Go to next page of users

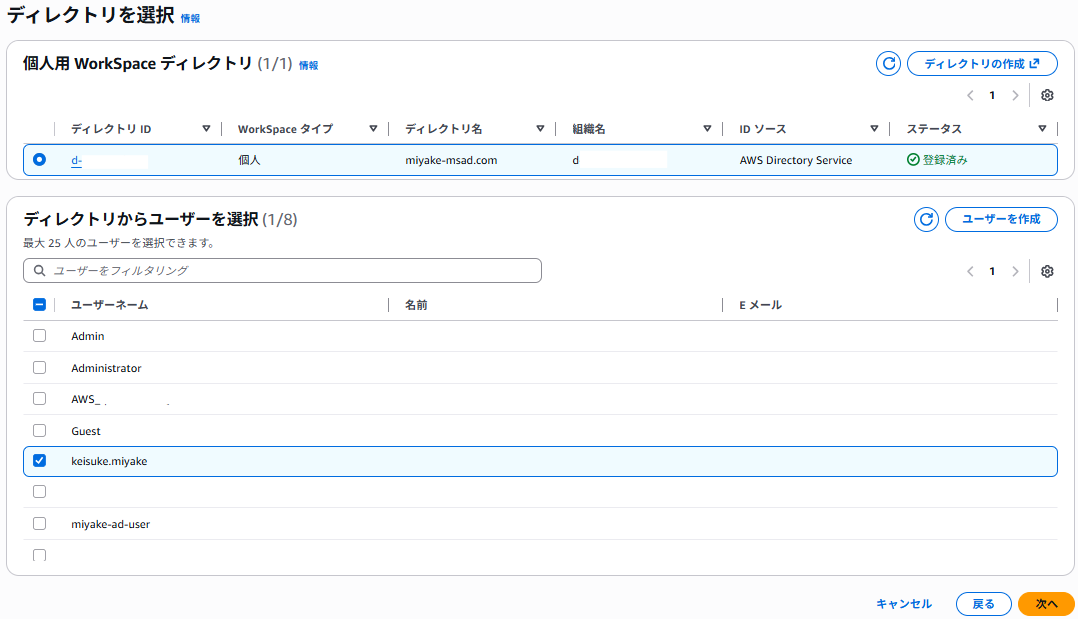[x=1015, y=271]
